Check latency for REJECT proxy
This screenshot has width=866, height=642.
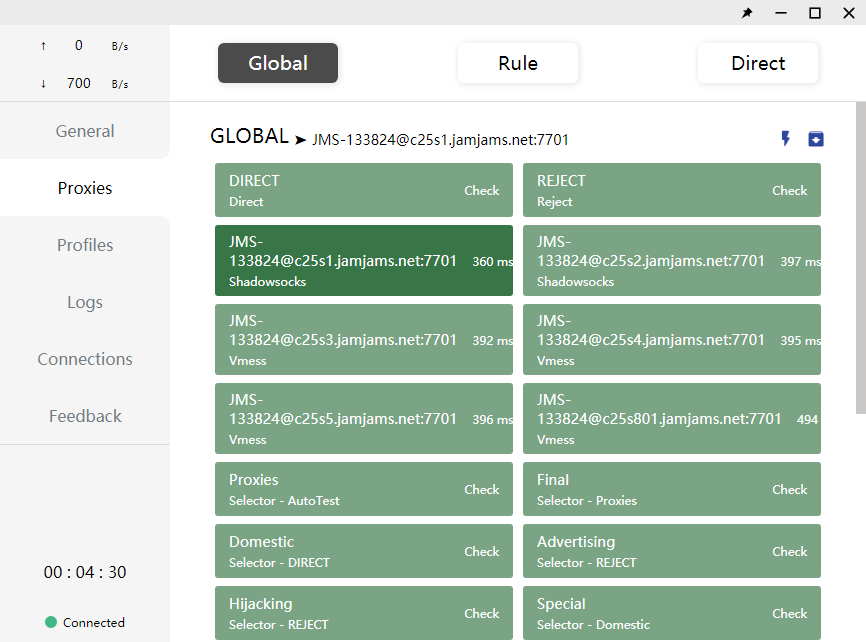(x=789, y=190)
